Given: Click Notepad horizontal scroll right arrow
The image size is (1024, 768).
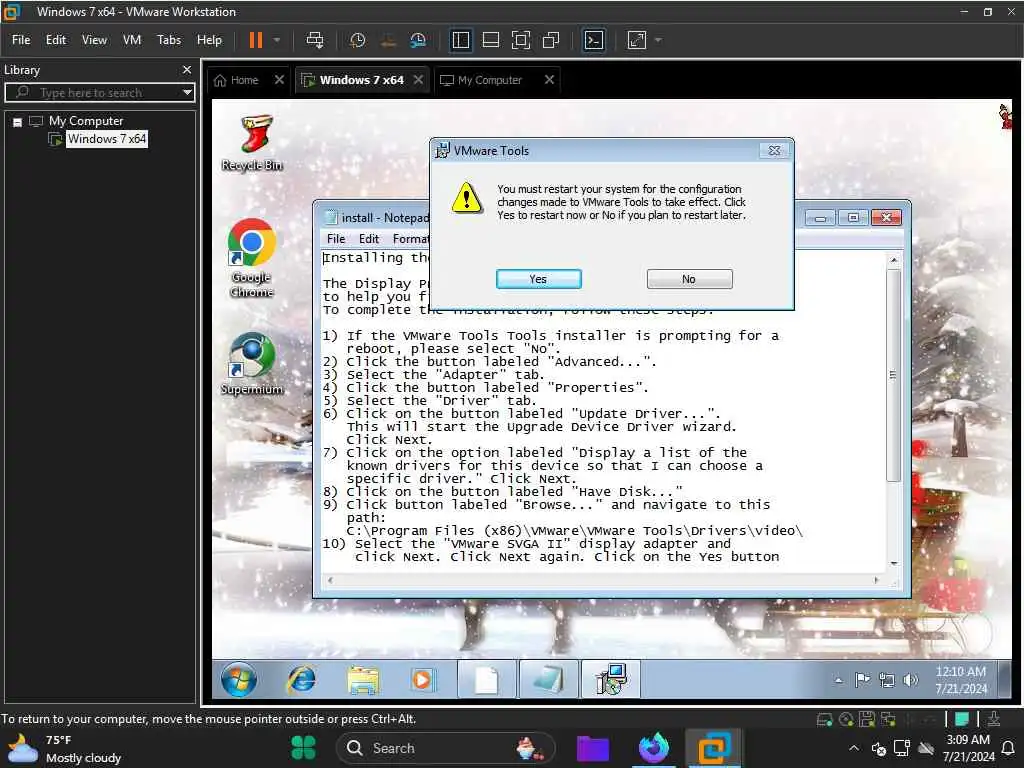Looking at the screenshot, I should (876, 580).
